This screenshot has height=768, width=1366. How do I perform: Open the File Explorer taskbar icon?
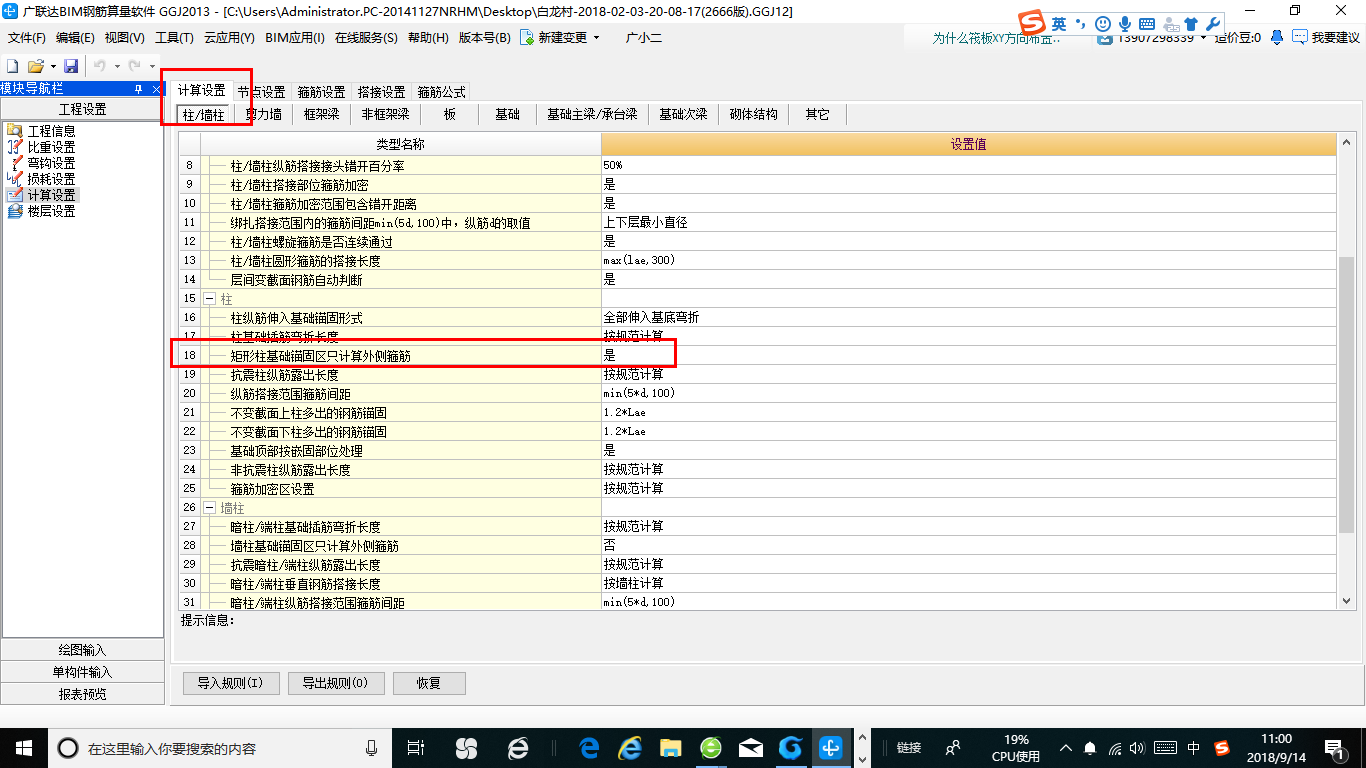[670, 747]
